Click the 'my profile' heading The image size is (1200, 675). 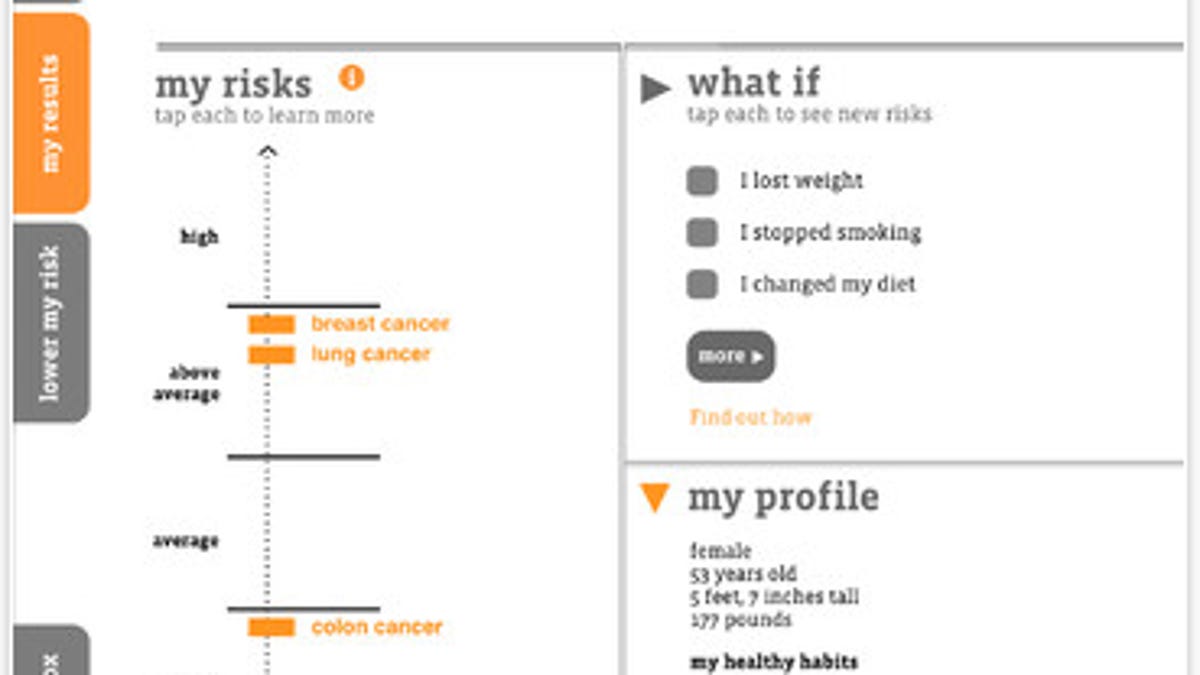point(783,497)
